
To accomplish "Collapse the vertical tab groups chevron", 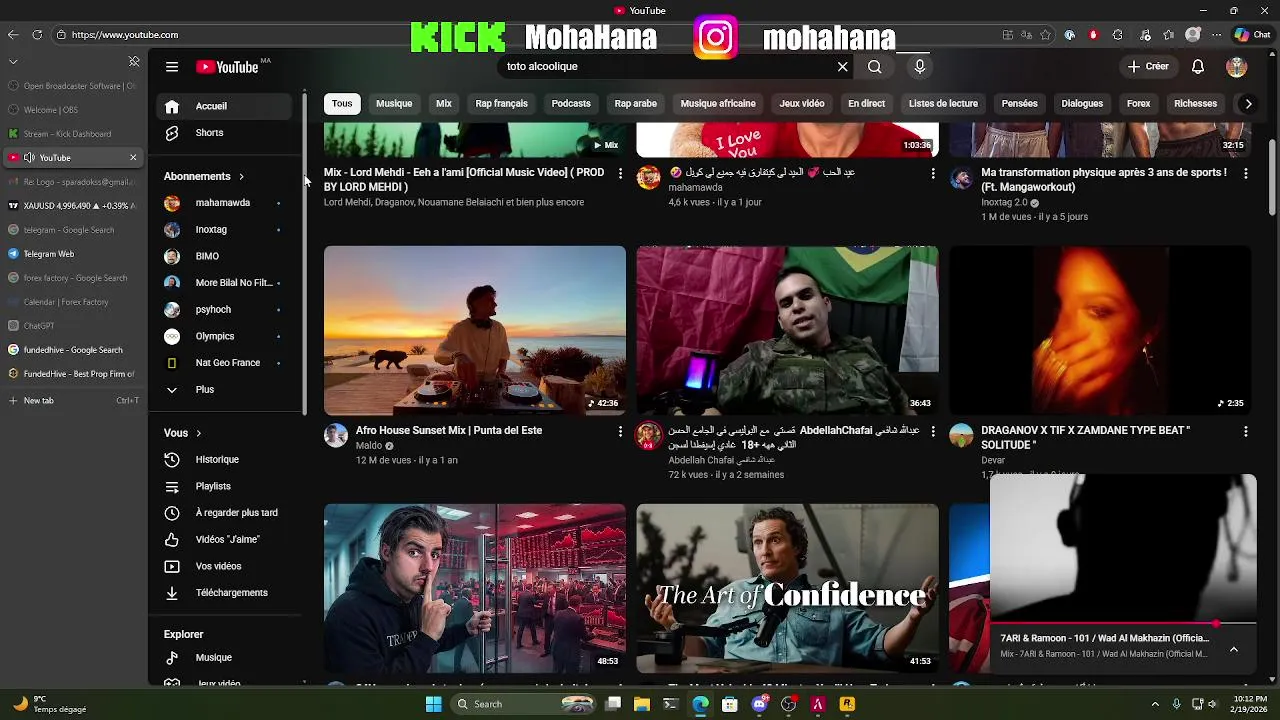I will pos(13,62).
